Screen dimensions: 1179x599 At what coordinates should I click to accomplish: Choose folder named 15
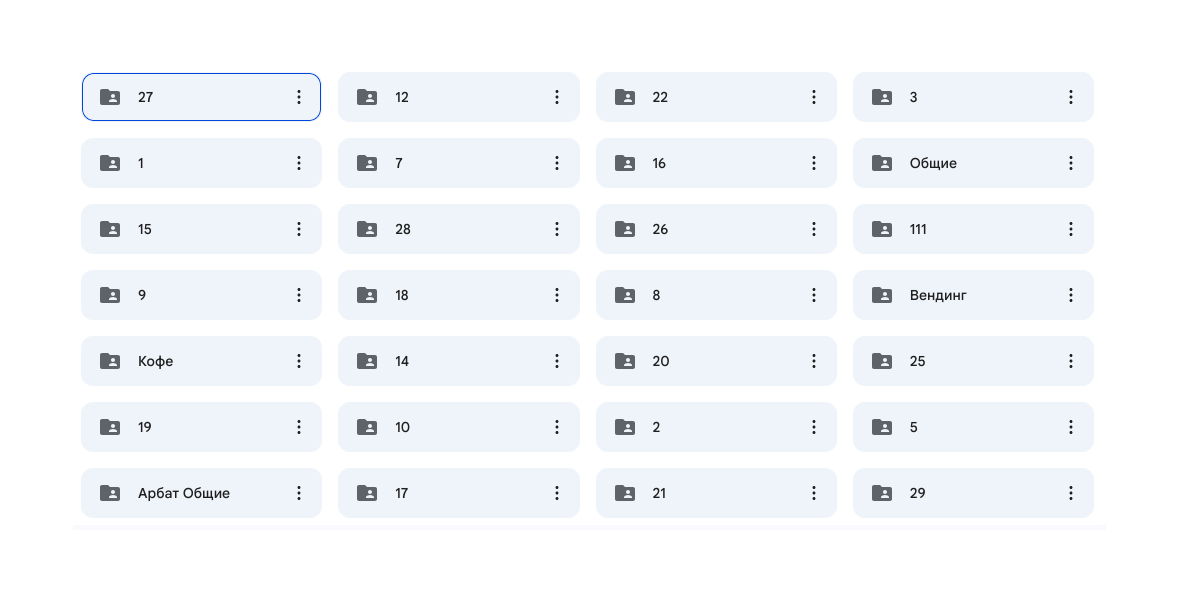point(202,229)
